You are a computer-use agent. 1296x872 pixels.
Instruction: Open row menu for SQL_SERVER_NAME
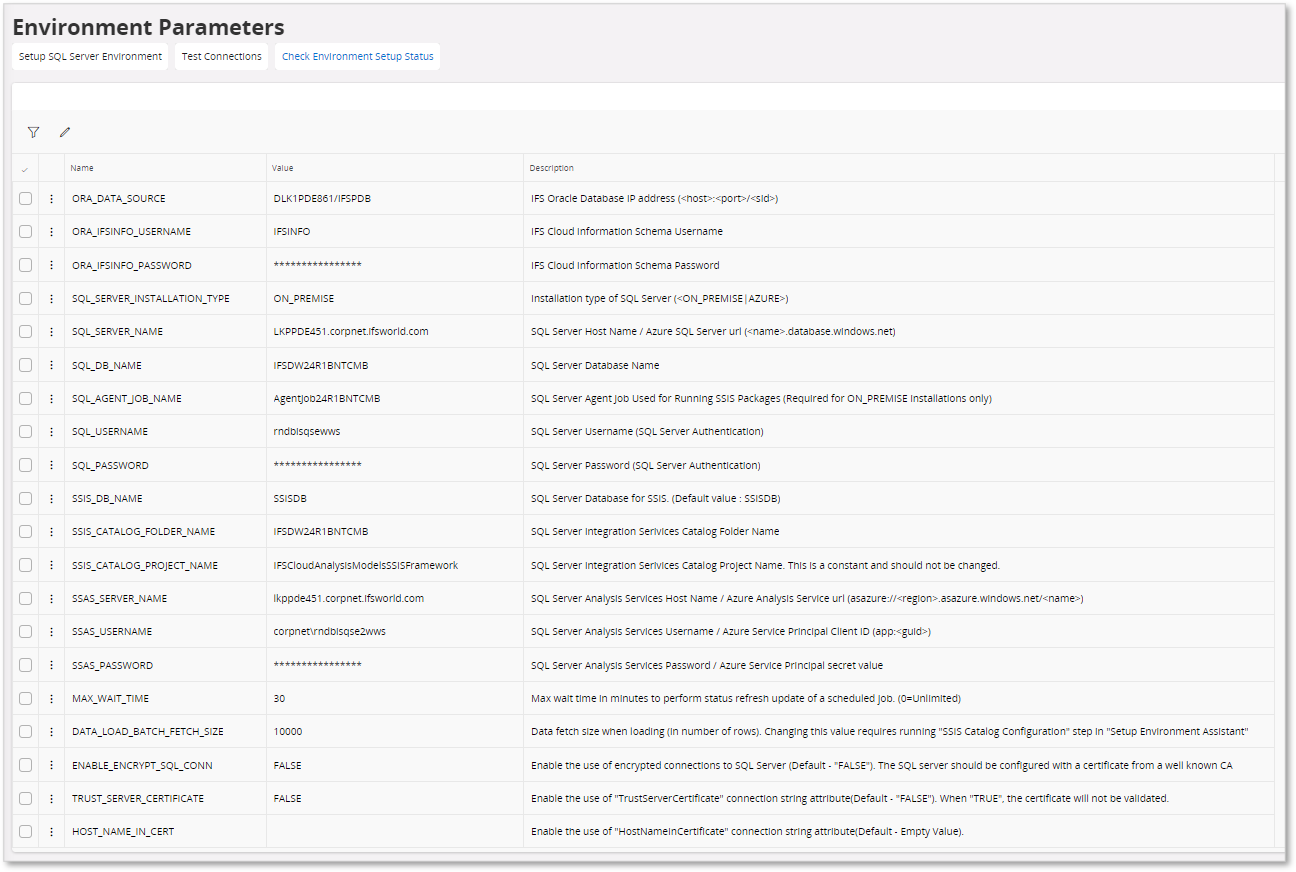coord(51,331)
